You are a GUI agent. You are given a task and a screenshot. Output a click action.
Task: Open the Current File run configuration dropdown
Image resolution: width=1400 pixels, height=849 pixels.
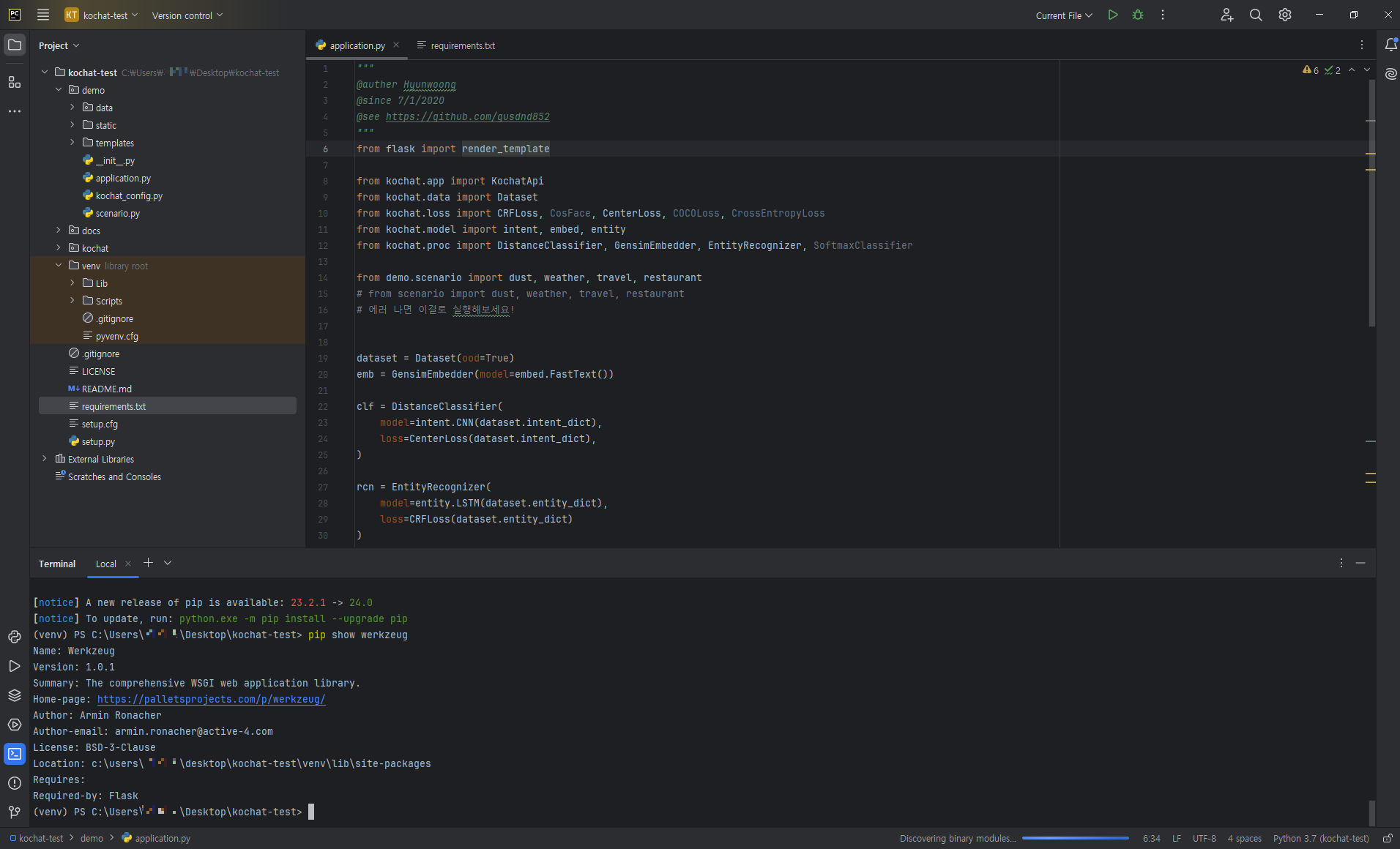[x=1064, y=15]
